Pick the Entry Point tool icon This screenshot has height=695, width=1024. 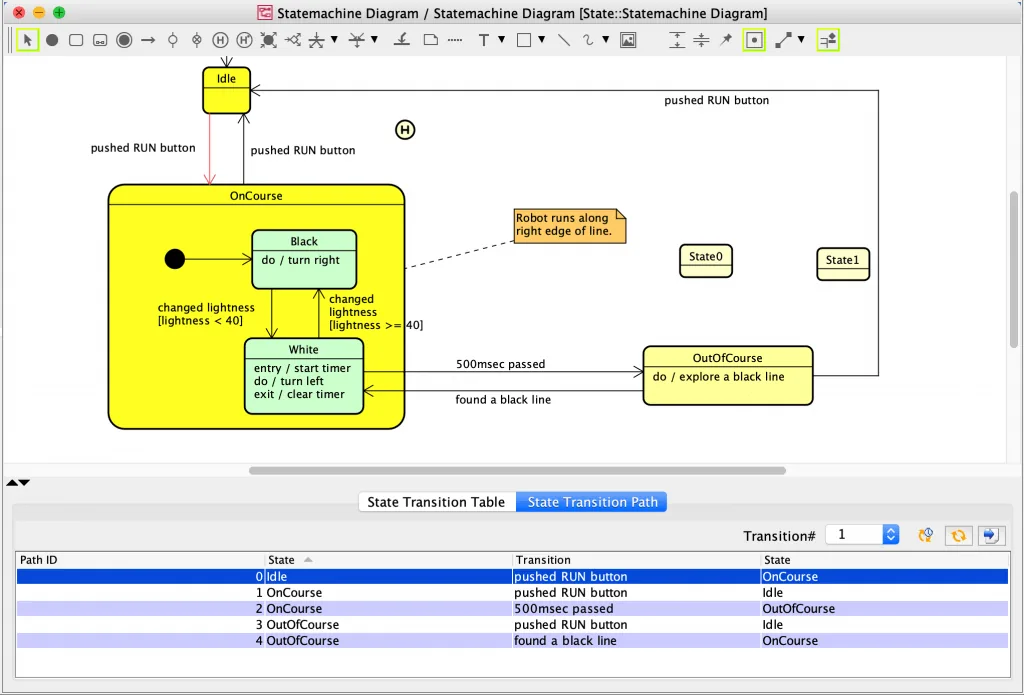coord(172,40)
